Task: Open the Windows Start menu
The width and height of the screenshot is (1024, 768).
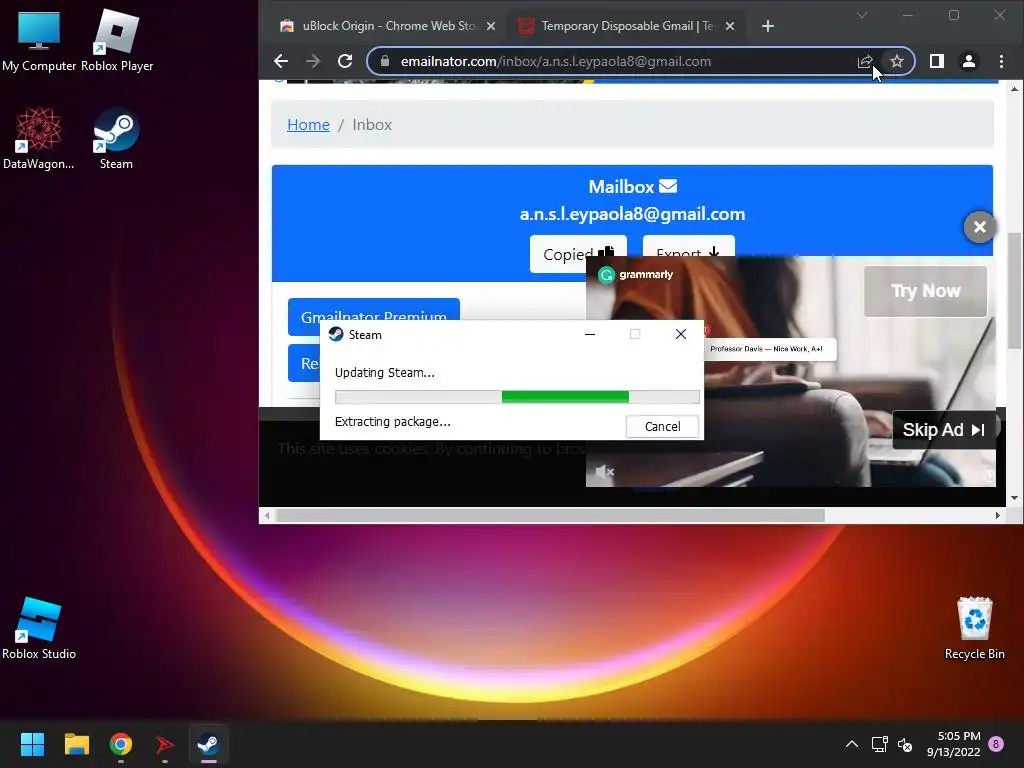Action: click(x=32, y=744)
